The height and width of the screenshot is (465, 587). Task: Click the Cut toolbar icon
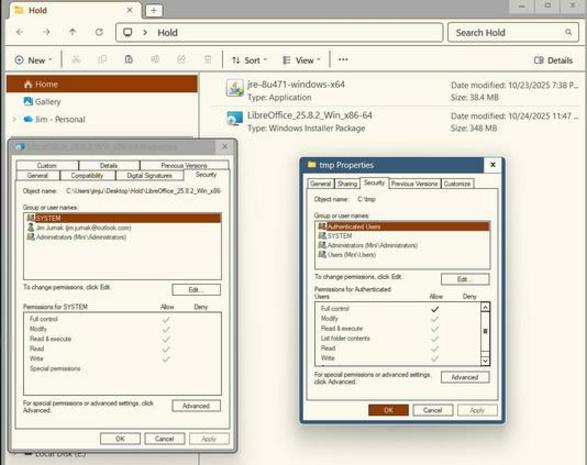(x=76, y=60)
